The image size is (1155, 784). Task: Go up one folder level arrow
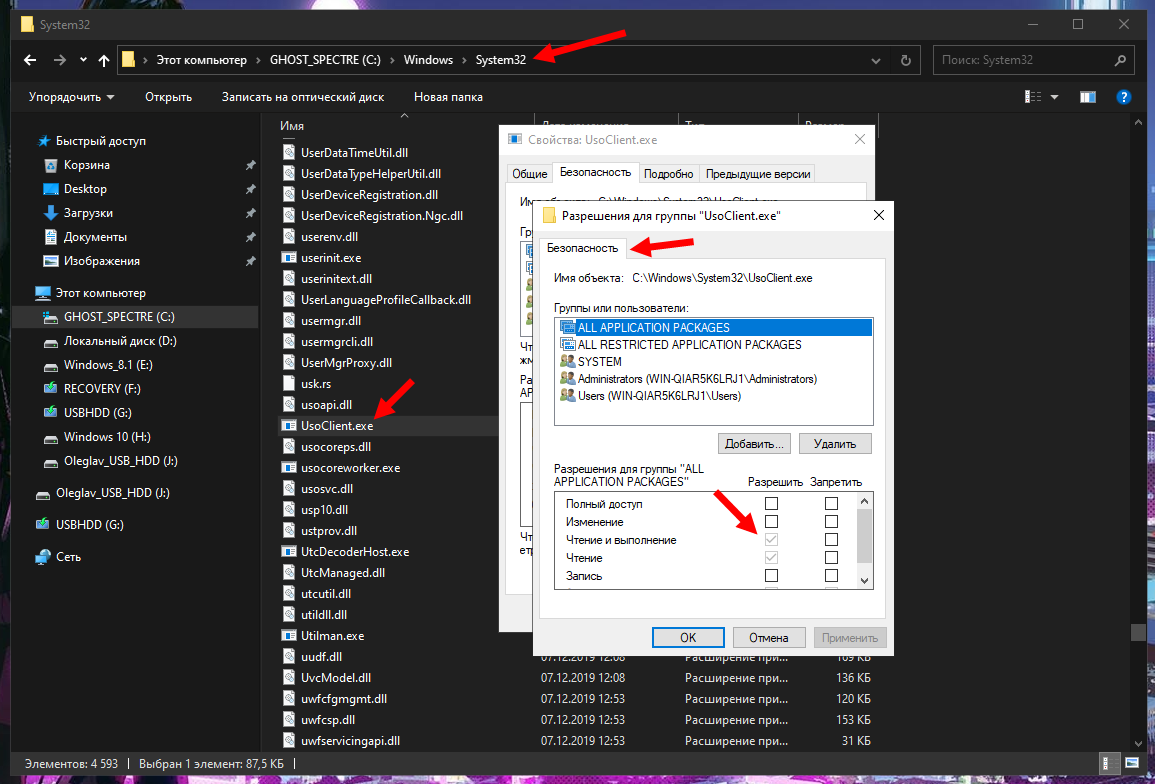104,60
